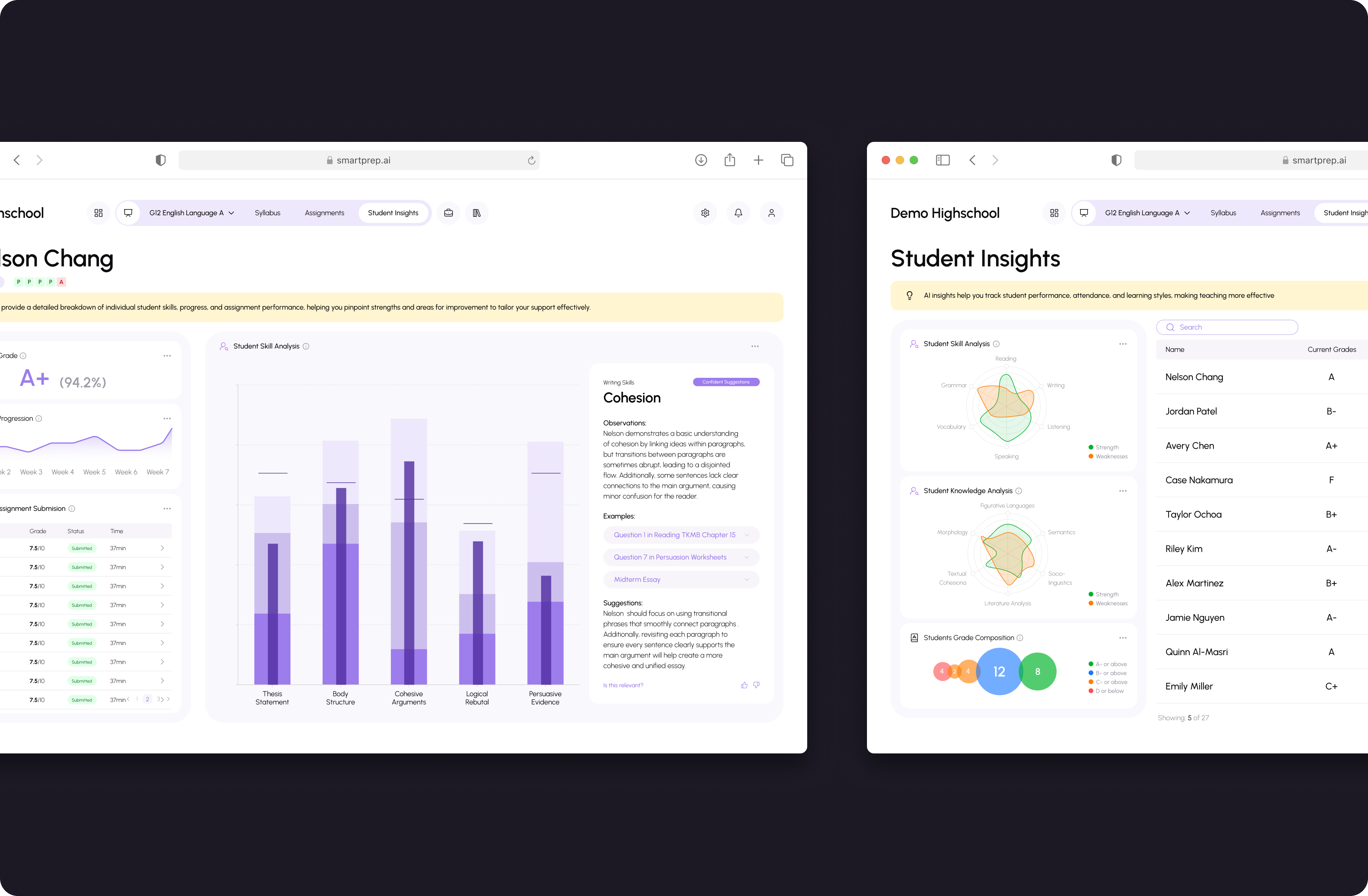This screenshot has width=1368, height=896.
Task: Click the Cohesive Arguments bar in the chart
Action: tap(409, 552)
